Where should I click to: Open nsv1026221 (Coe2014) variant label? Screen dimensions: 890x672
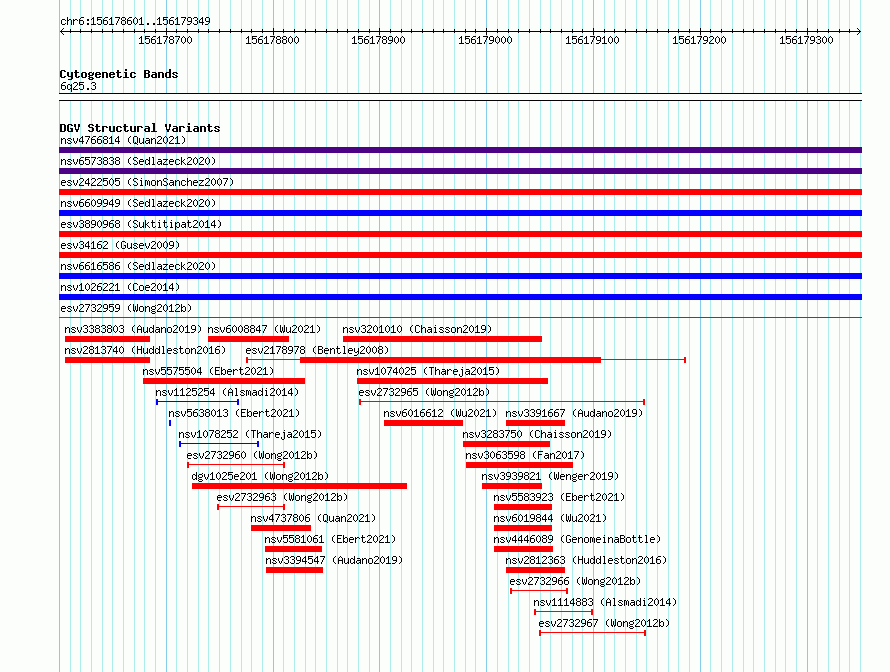120,287
